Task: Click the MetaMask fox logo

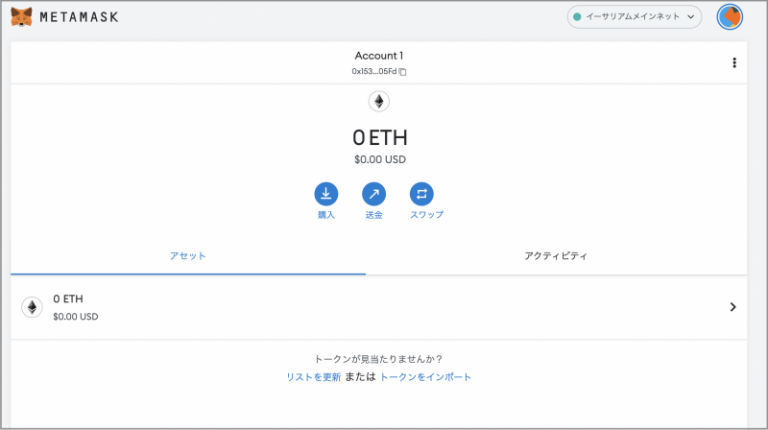Action: [x=21, y=17]
